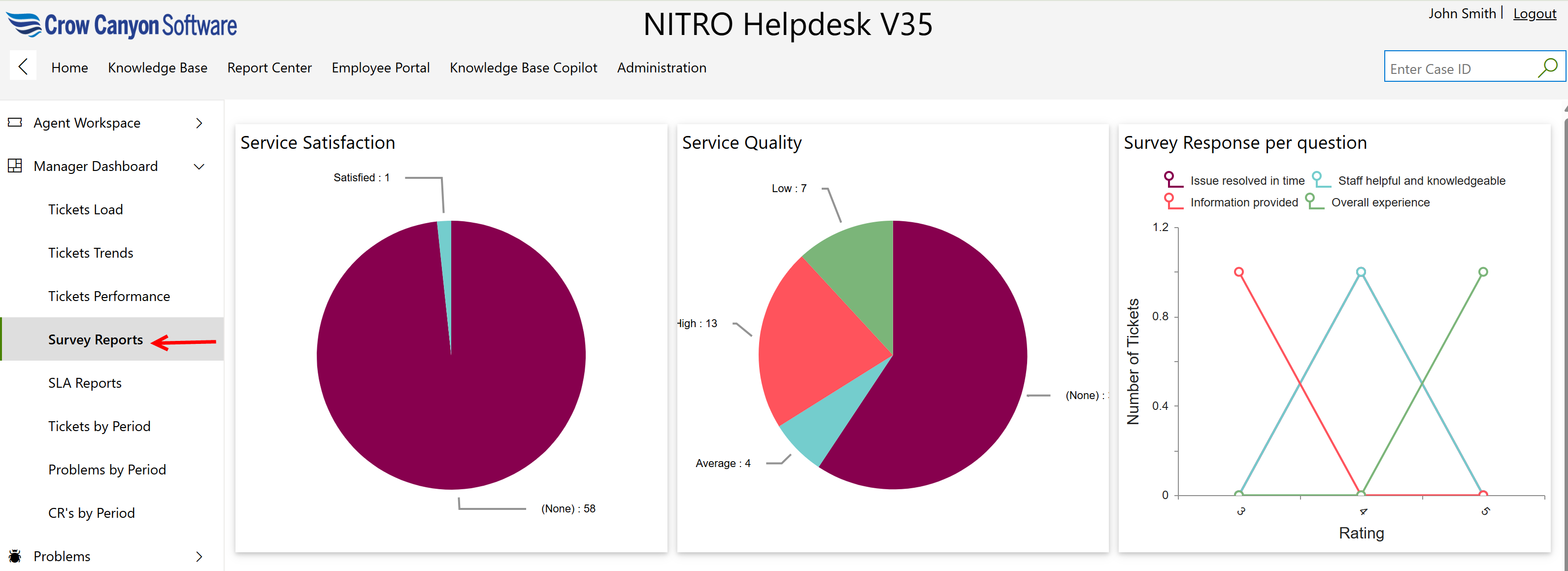
Task: Expand the Problems section chevron
Action: pos(199,556)
